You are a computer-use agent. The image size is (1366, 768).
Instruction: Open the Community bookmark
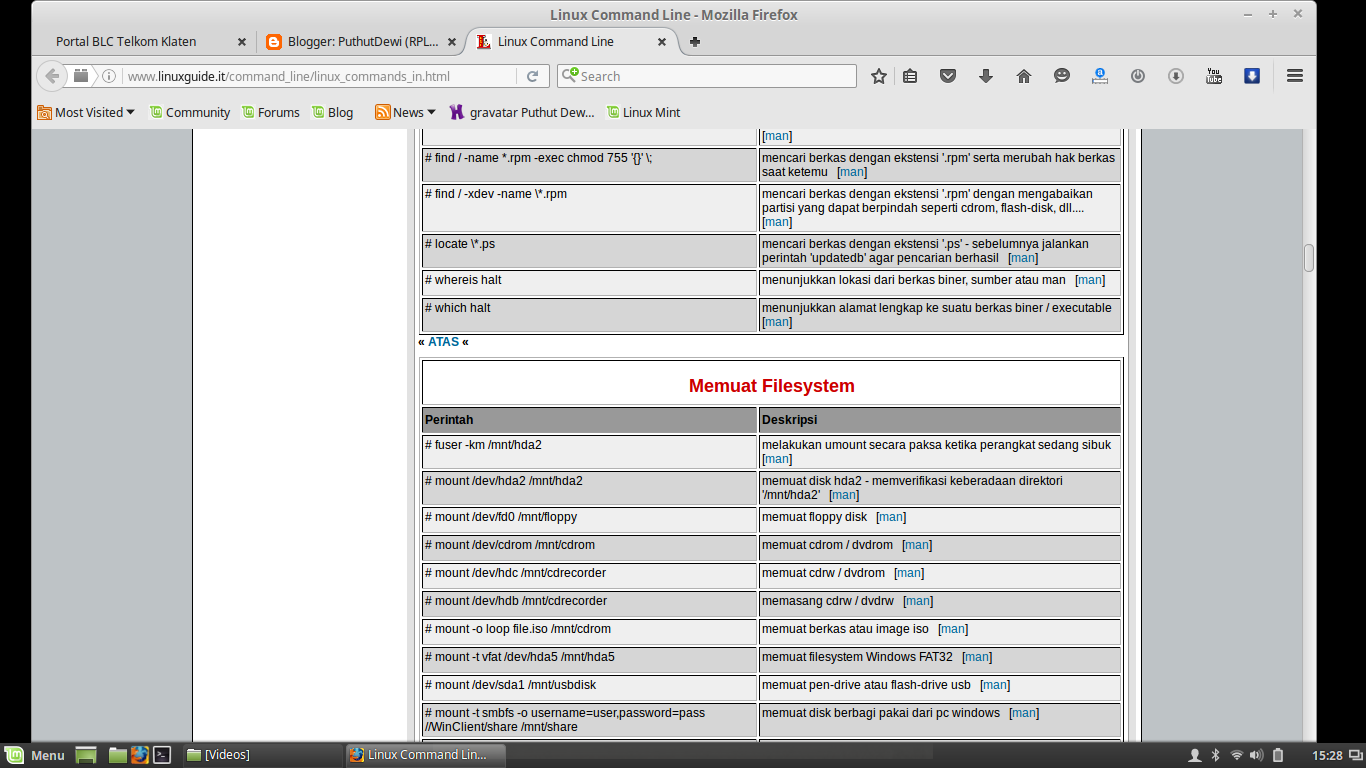pos(190,113)
